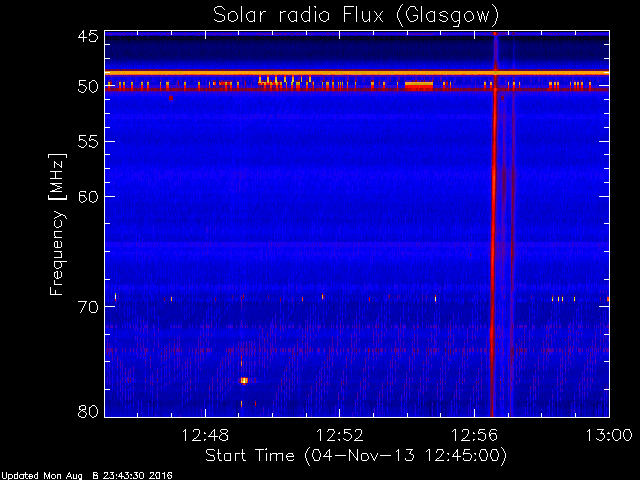Click the 'Start Time (04-Nov-13 12:45:00)' label
The image size is (640, 480).
coord(356,456)
